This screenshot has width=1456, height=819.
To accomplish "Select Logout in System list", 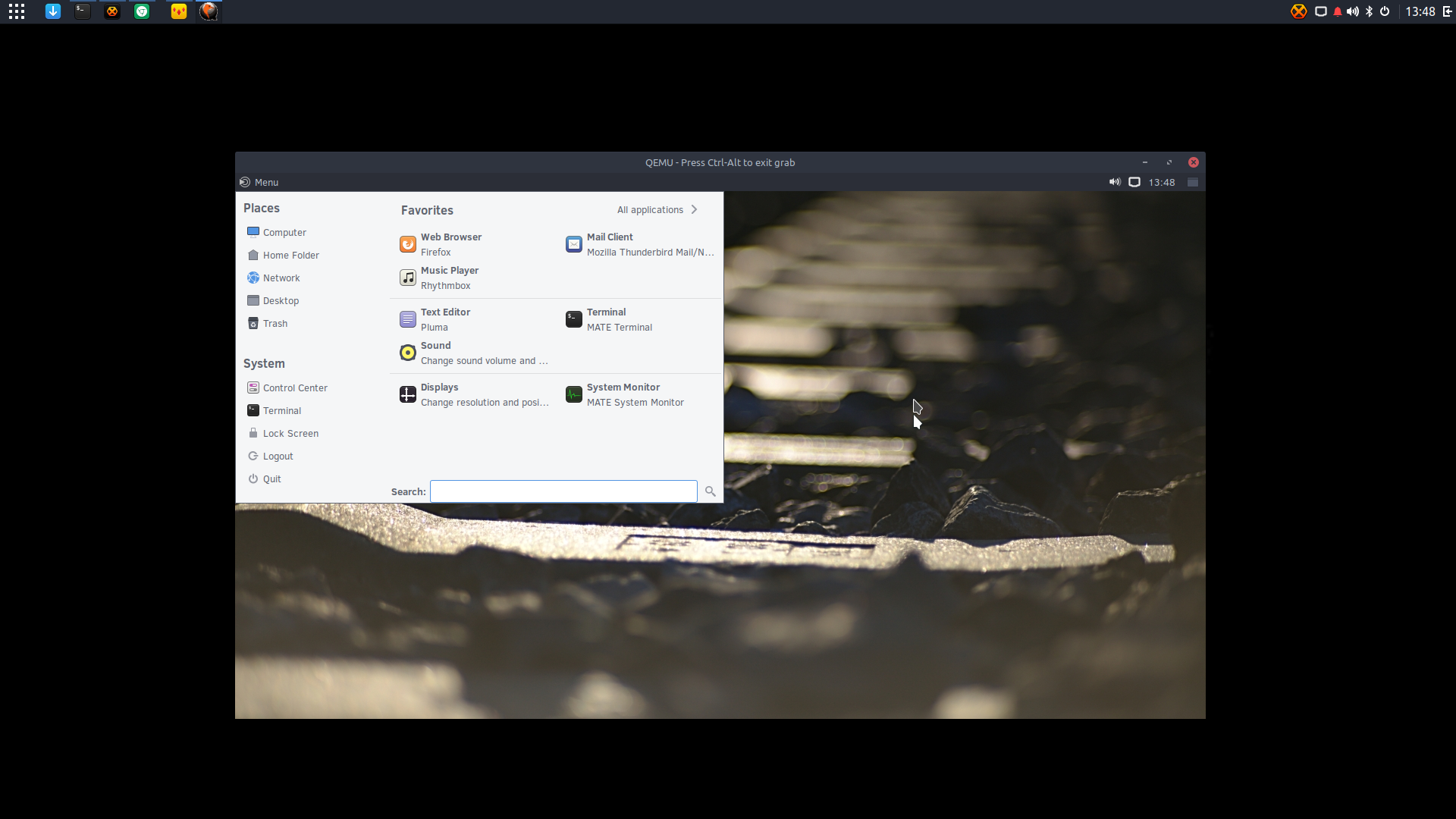I will 271,456.
